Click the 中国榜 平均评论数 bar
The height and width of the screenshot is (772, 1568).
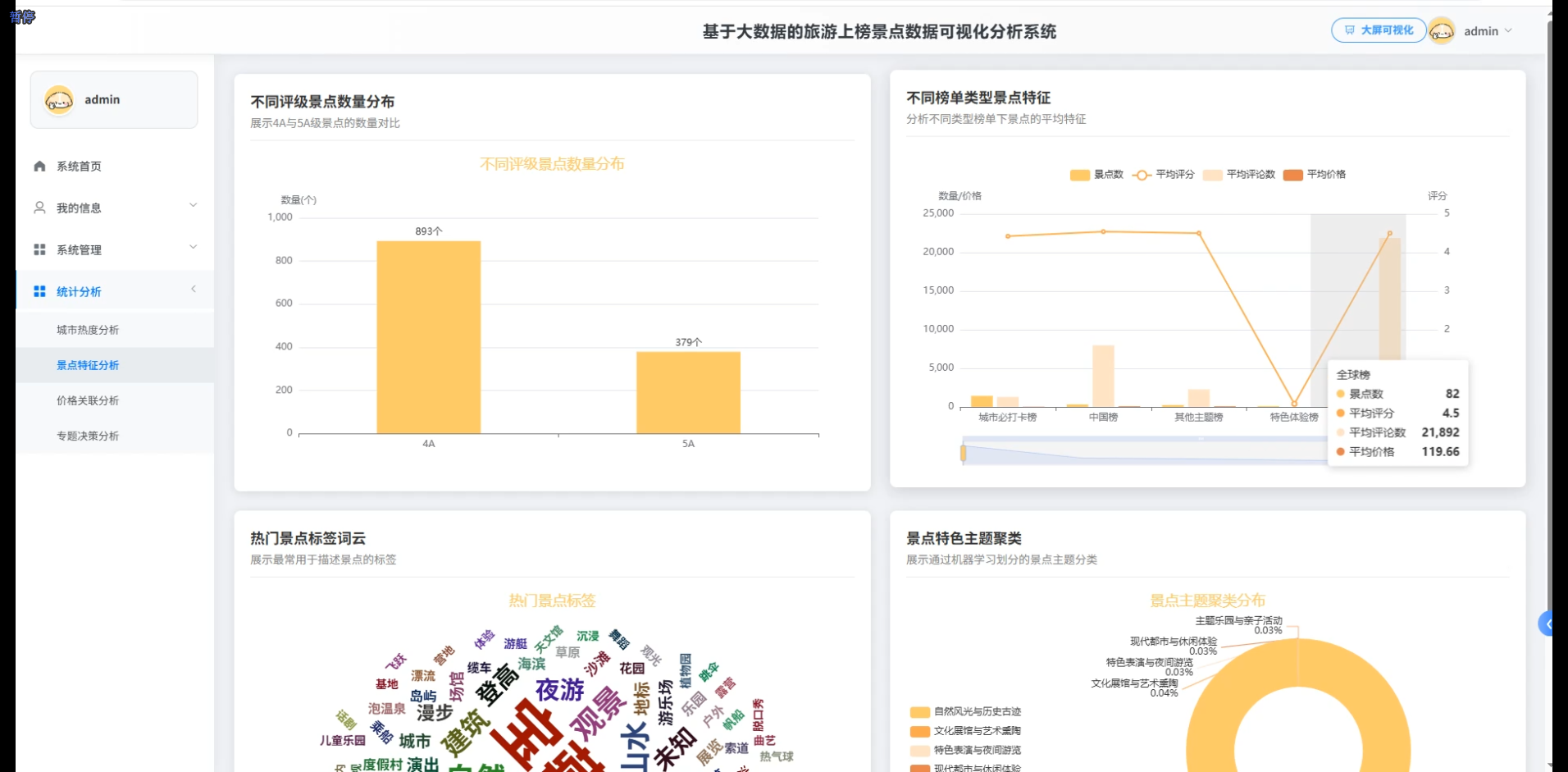click(x=1103, y=376)
